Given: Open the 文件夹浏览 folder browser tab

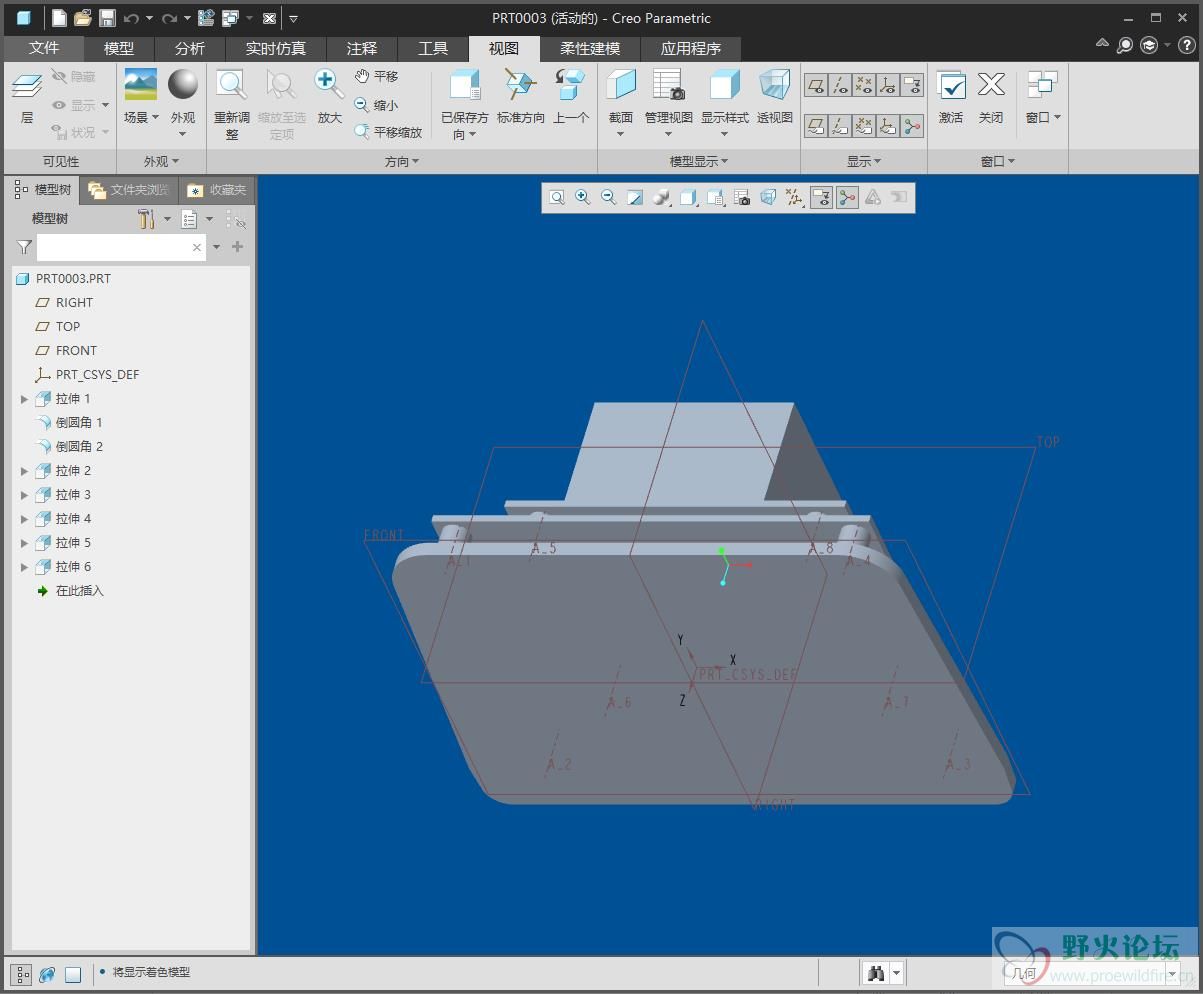Looking at the screenshot, I should 129,190.
